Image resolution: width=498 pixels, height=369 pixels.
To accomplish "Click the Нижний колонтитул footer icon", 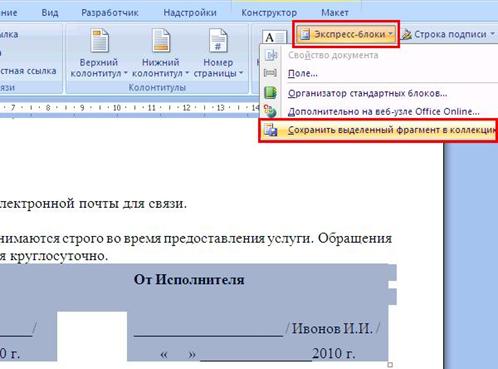I will [x=161, y=41].
